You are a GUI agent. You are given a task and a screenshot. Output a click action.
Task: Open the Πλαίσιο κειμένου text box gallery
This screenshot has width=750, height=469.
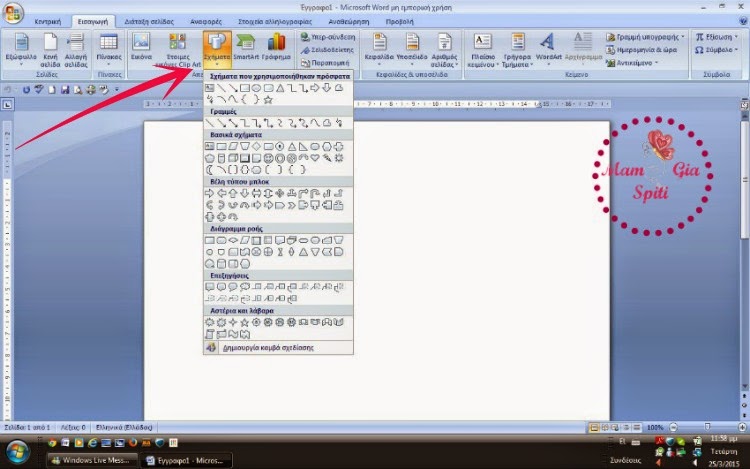483,50
